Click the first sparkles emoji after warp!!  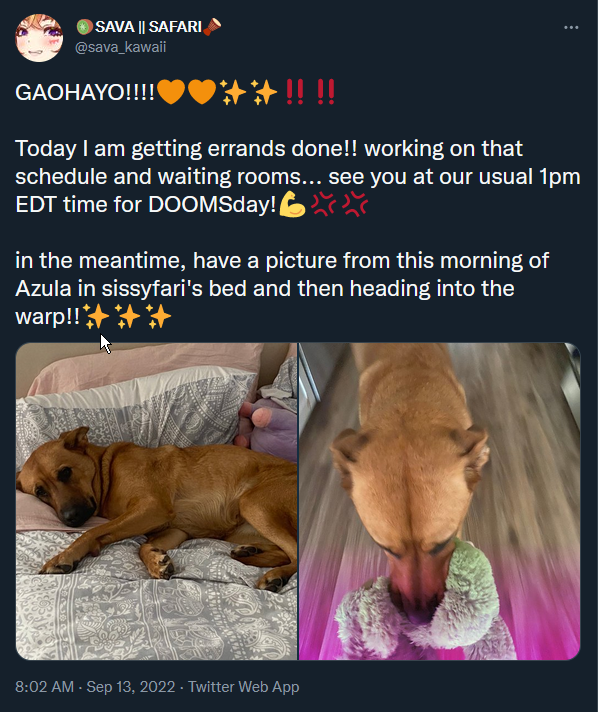click(96, 316)
